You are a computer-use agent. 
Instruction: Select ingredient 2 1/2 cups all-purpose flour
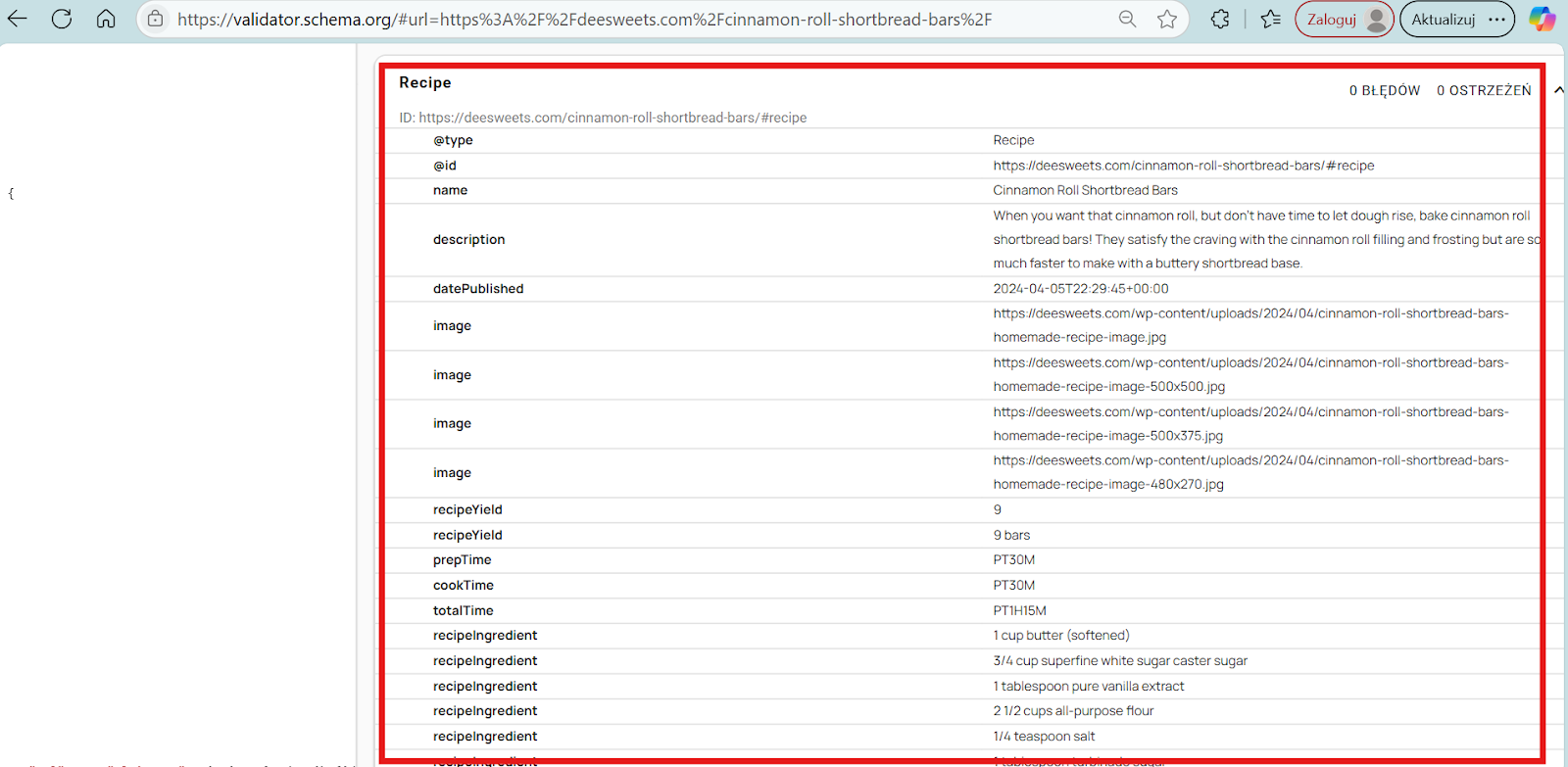(1073, 711)
